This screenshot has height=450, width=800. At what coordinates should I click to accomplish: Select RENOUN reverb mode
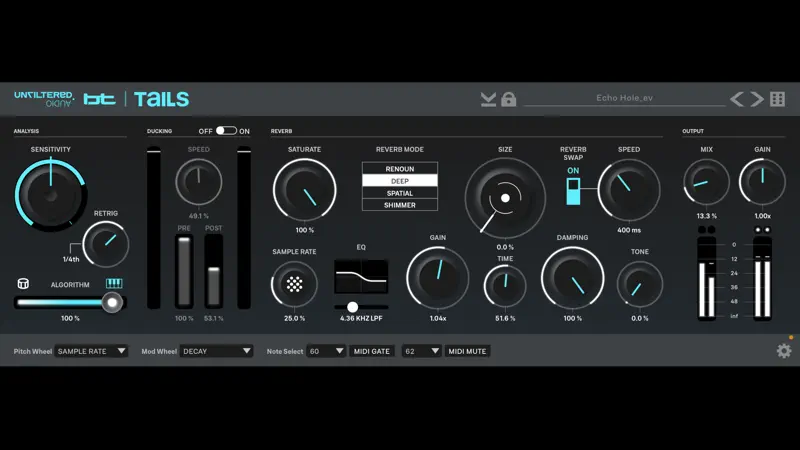(x=399, y=168)
